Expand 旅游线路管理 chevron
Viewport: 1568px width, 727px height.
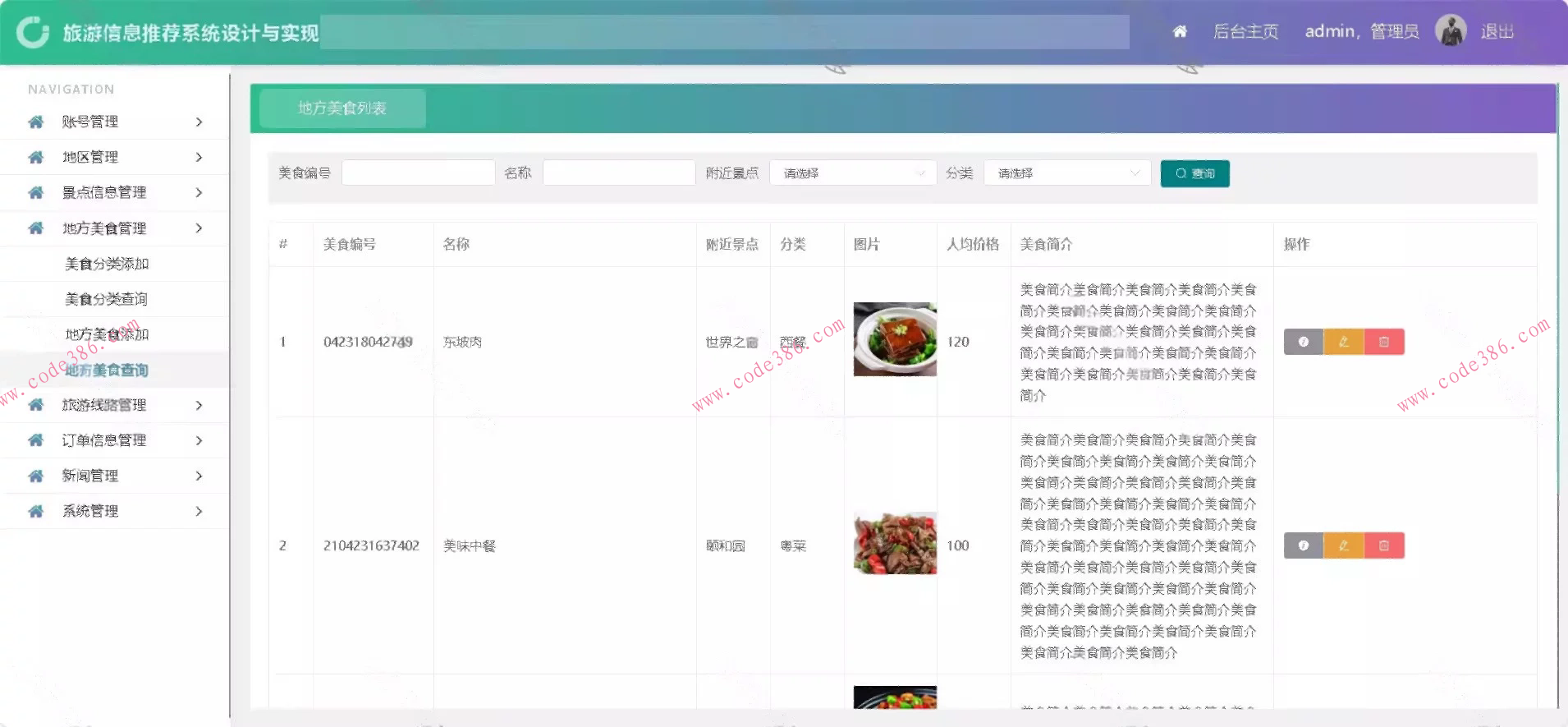(199, 405)
